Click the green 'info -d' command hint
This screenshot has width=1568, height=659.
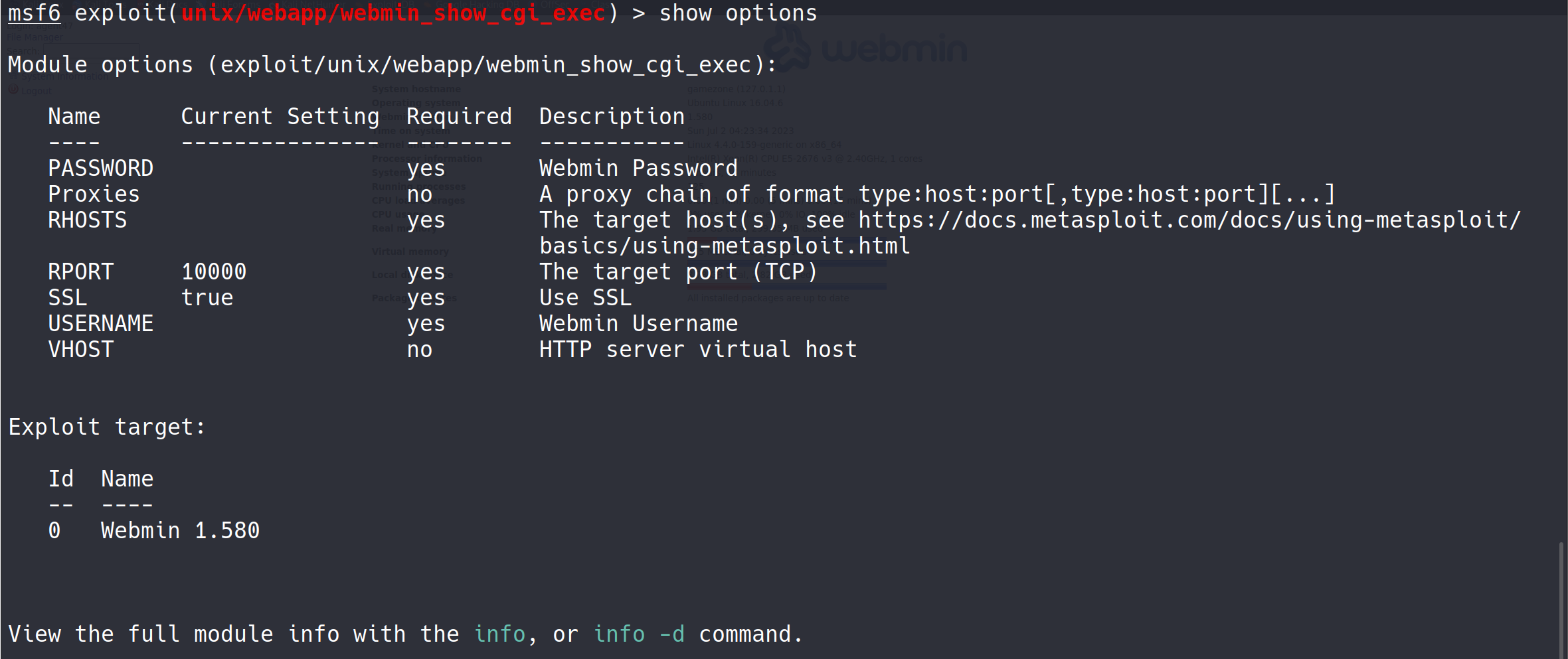coord(639,634)
